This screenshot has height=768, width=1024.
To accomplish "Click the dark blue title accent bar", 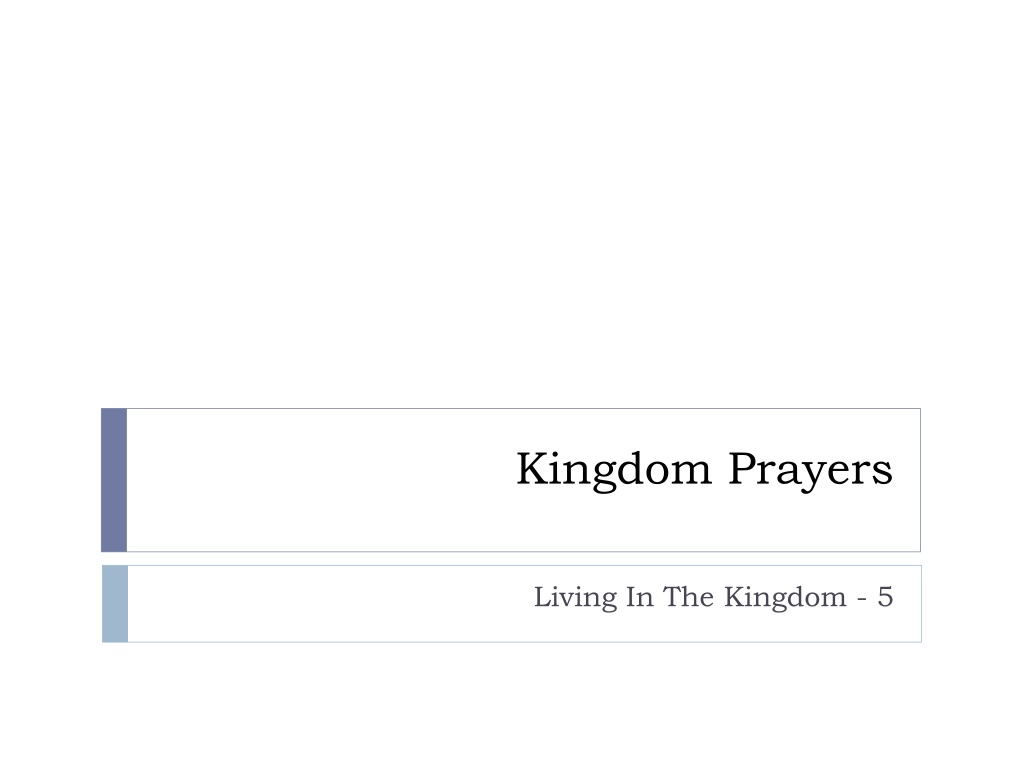I will 114,480.
